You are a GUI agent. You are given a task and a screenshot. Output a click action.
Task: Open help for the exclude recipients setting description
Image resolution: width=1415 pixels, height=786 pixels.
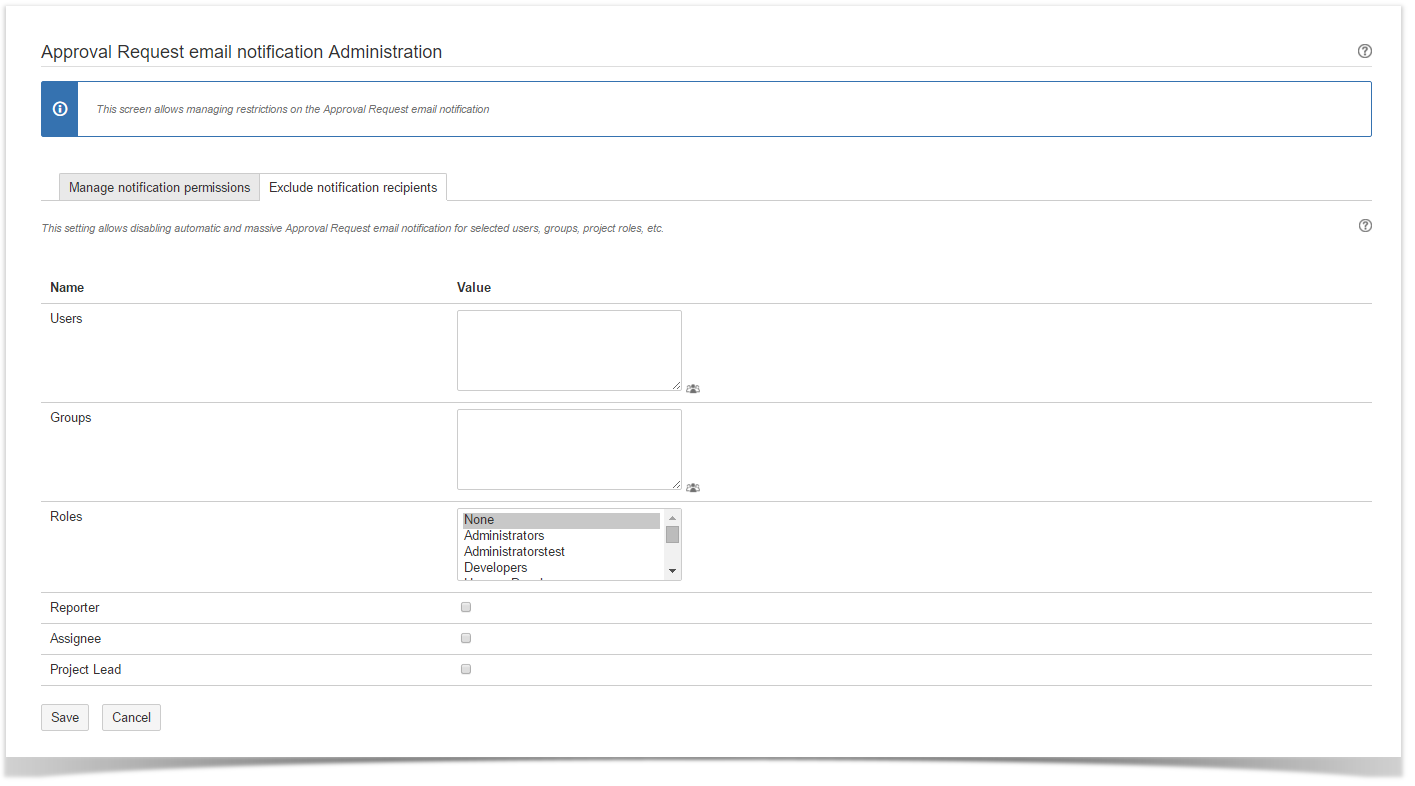[x=1364, y=226]
